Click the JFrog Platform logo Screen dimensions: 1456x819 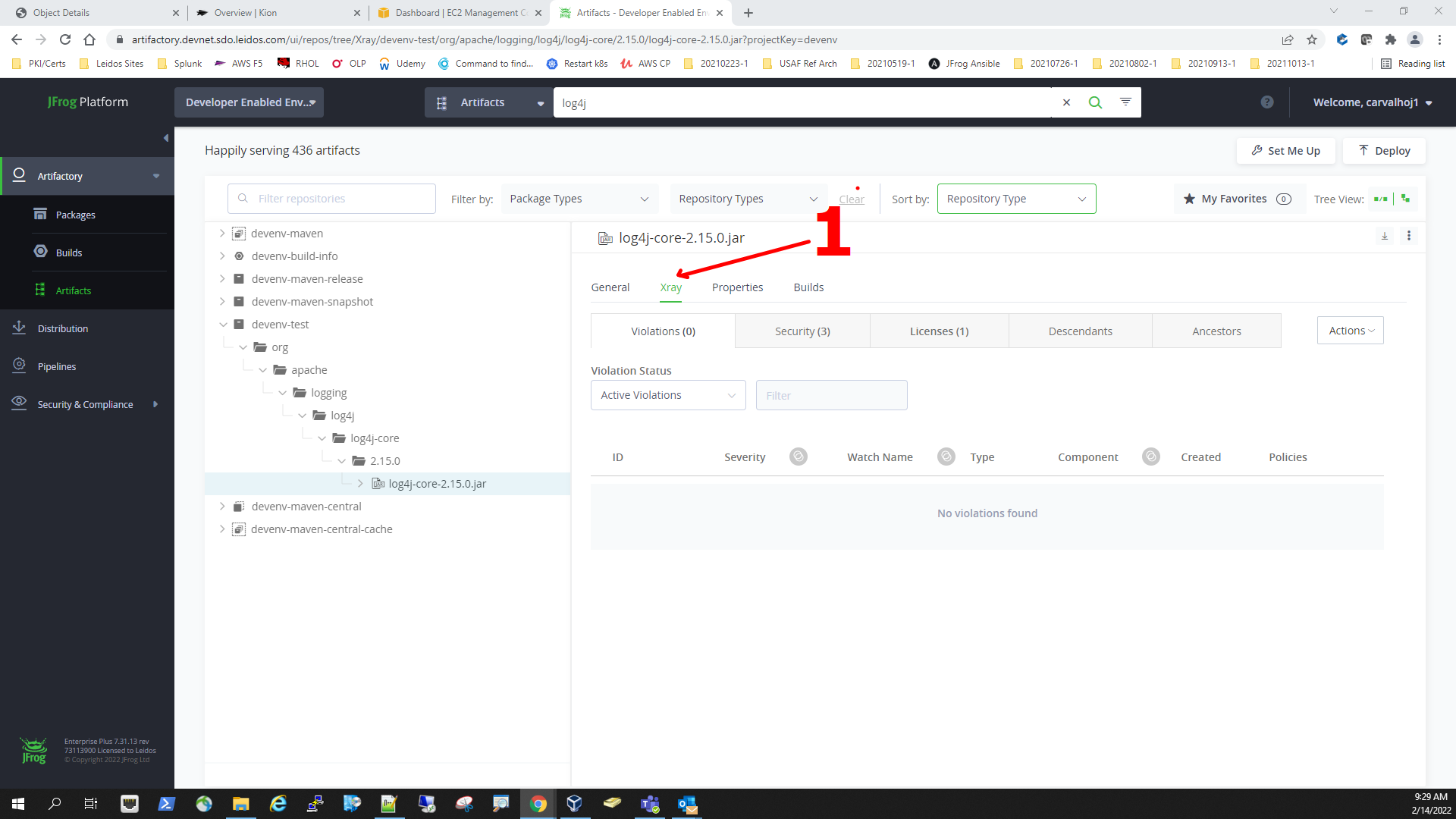(88, 102)
